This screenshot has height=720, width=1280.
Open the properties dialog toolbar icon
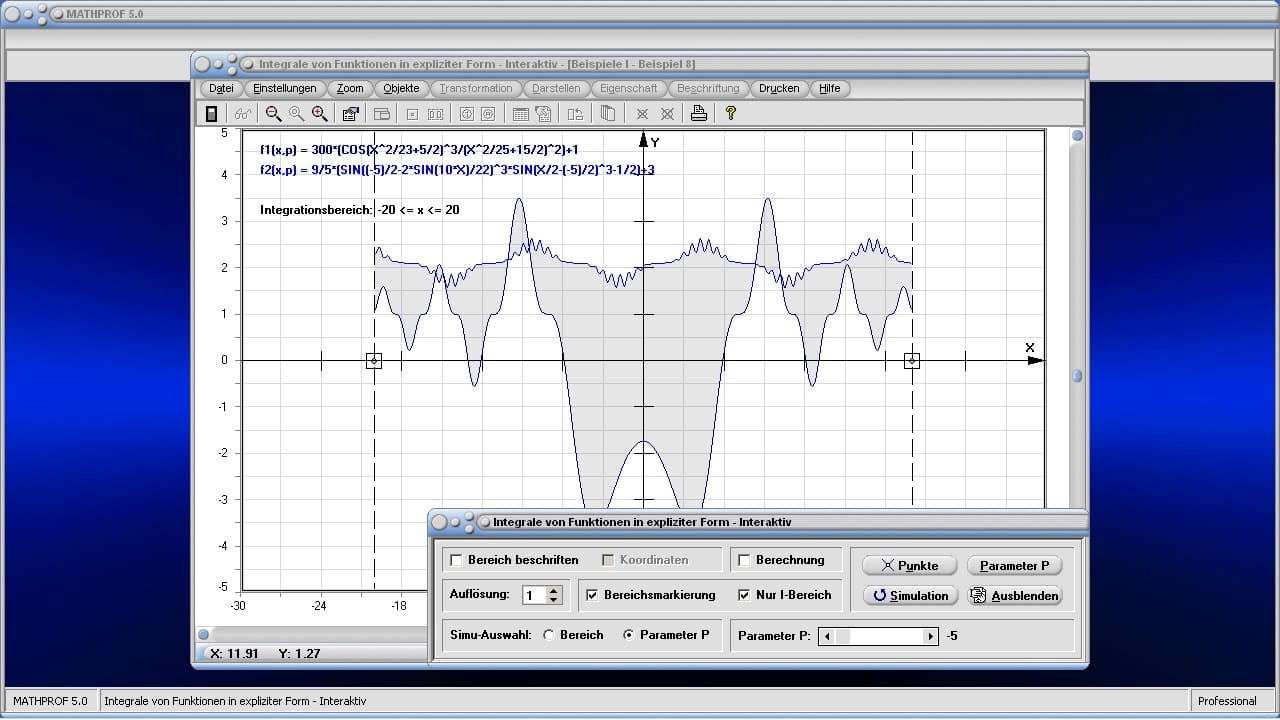pyautogui.click(x=351, y=114)
